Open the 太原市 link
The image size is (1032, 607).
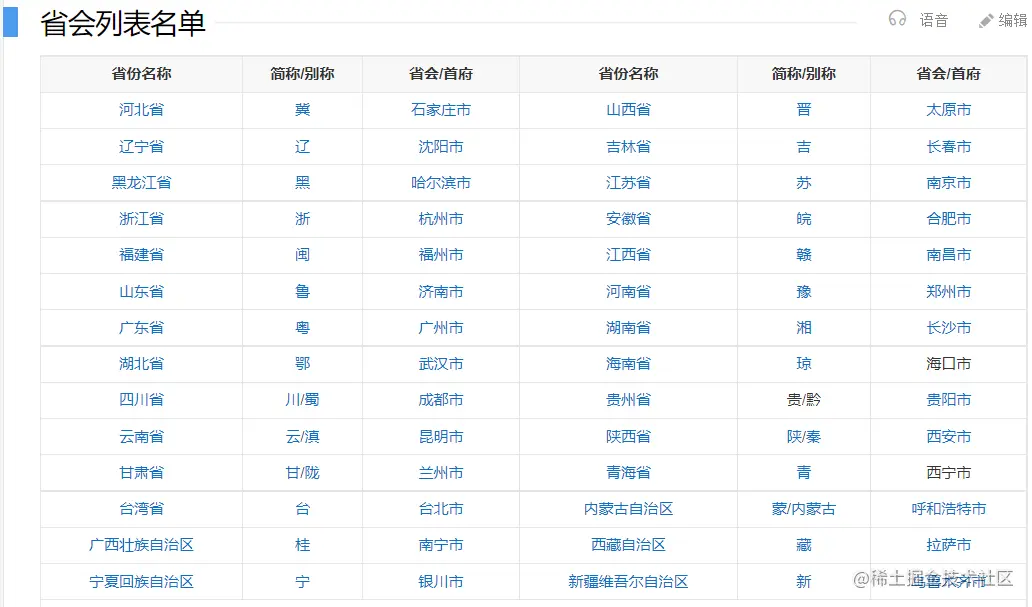click(x=948, y=110)
